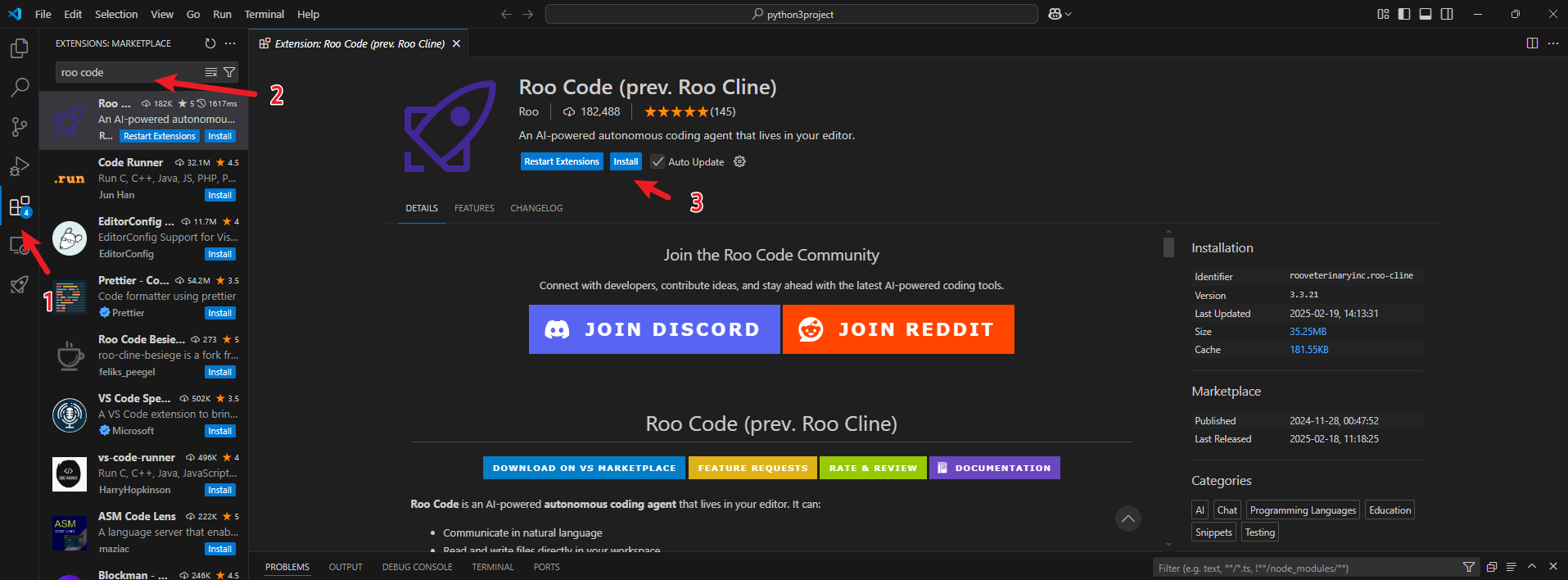Viewport: 1568px width, 580px height.
Task: Switch to the TERMINAL panel tab
Action: coord(493,567)
